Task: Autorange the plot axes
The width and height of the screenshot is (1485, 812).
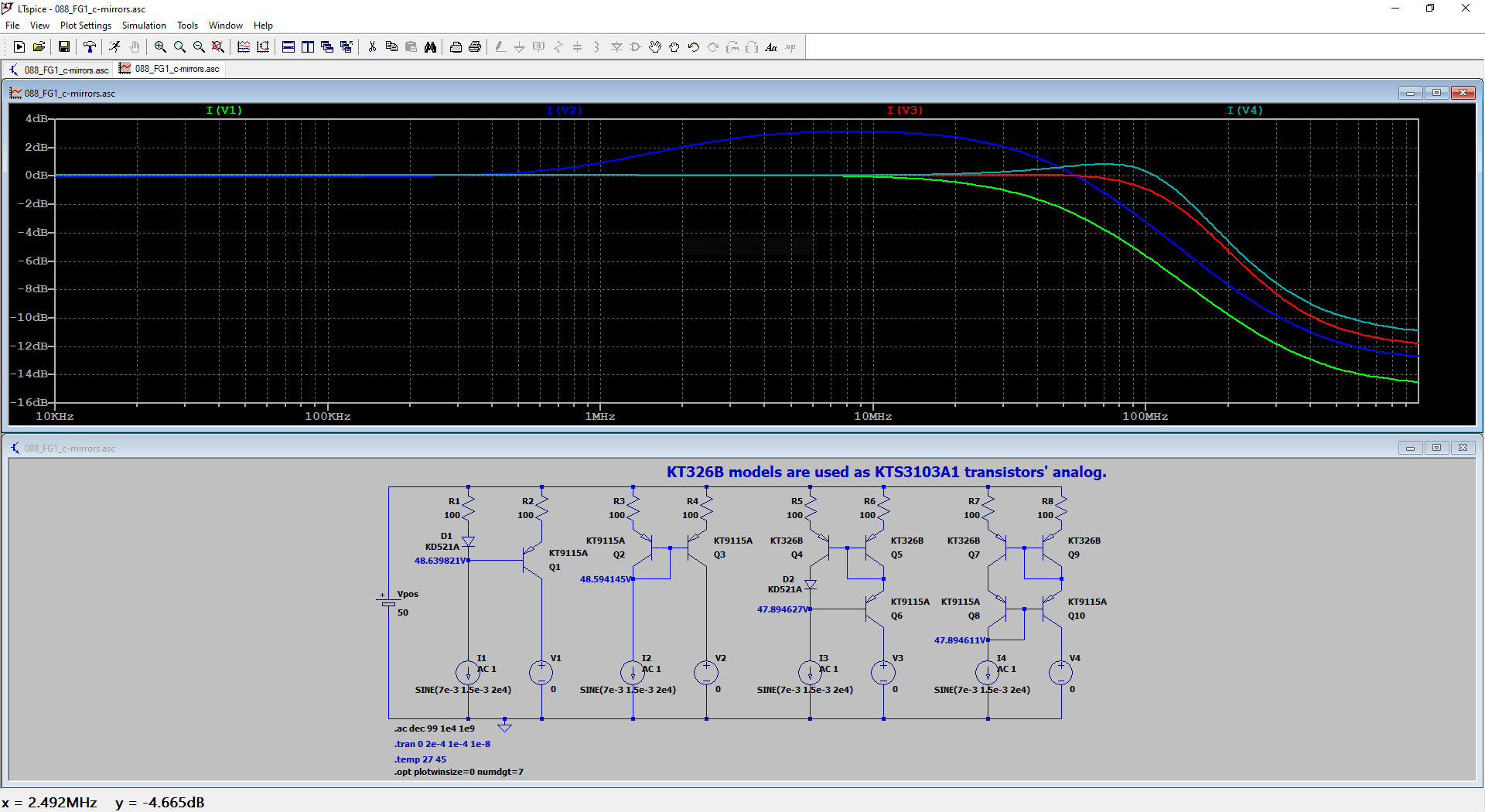Action: point(263,47)
